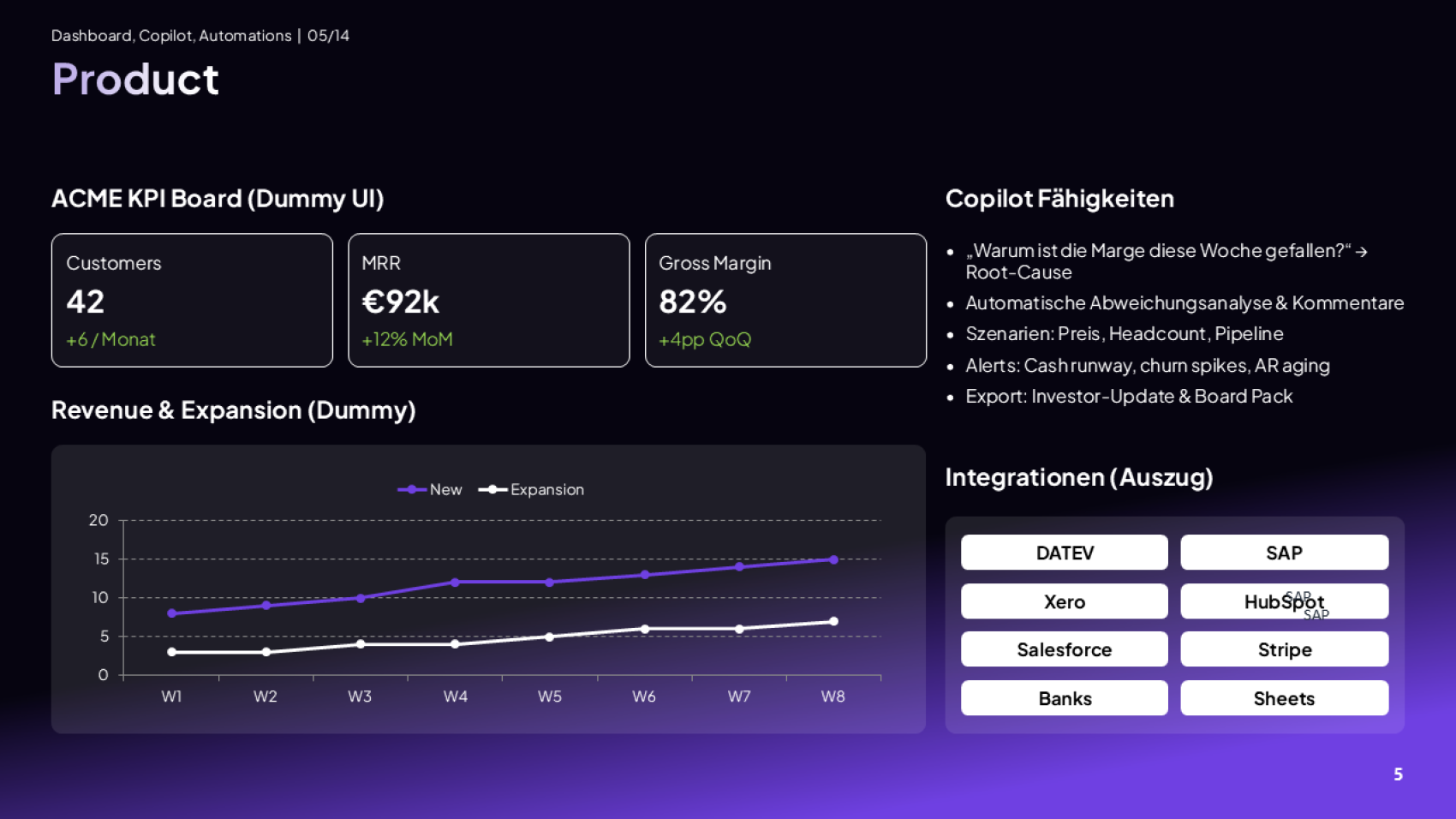Select the Stripe integration tile

pyautogui.click(x=1284, y=649)
